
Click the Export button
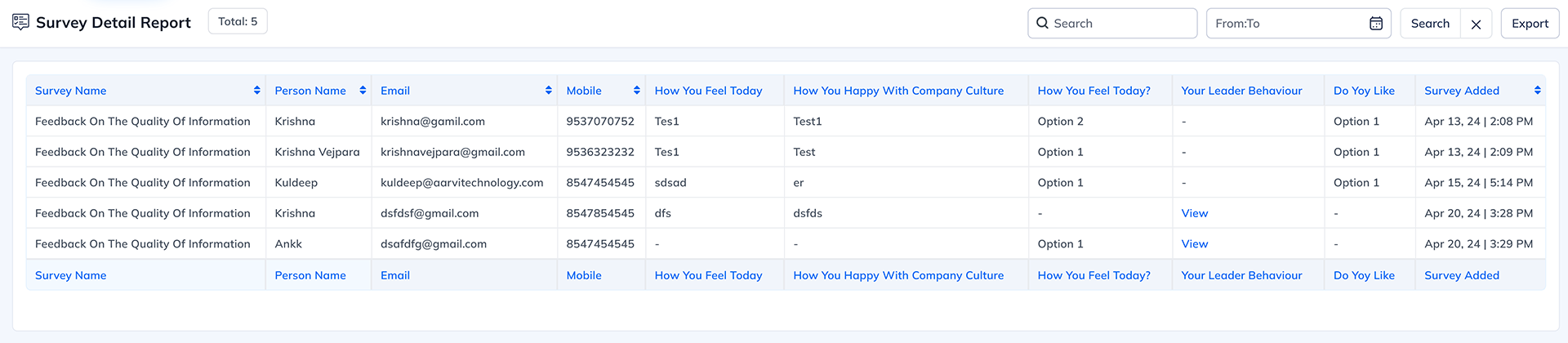click(1530, 24)
